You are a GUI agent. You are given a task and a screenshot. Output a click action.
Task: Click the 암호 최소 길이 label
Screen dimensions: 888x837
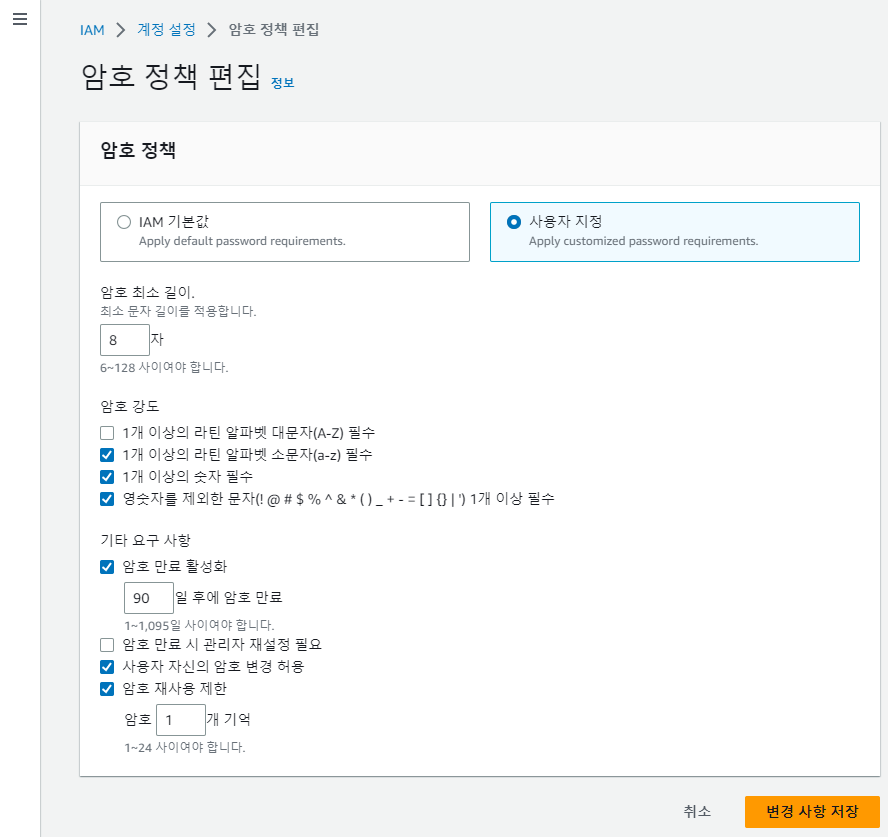point(147,292)
